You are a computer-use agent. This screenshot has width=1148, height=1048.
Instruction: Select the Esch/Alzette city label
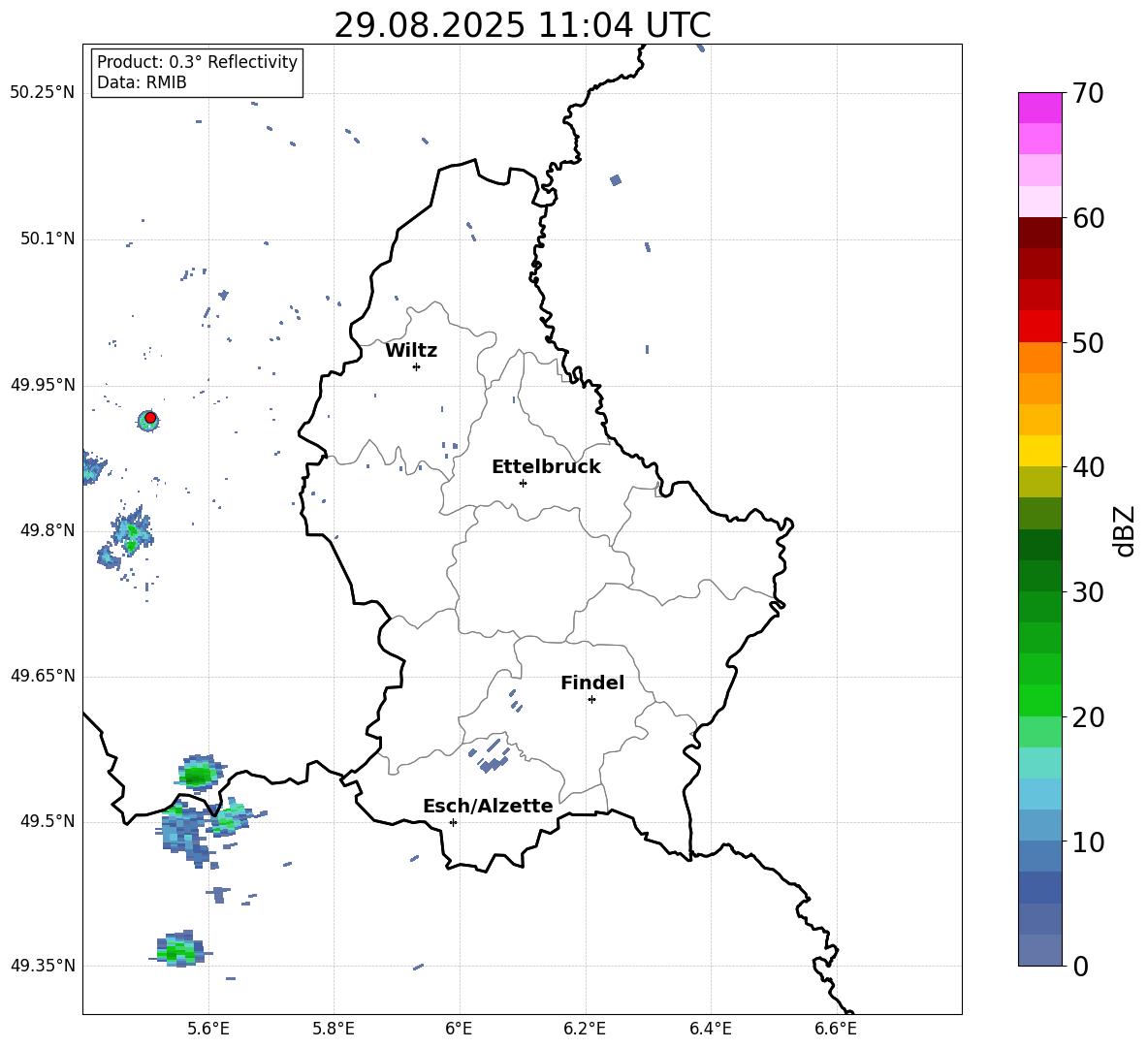488,807
